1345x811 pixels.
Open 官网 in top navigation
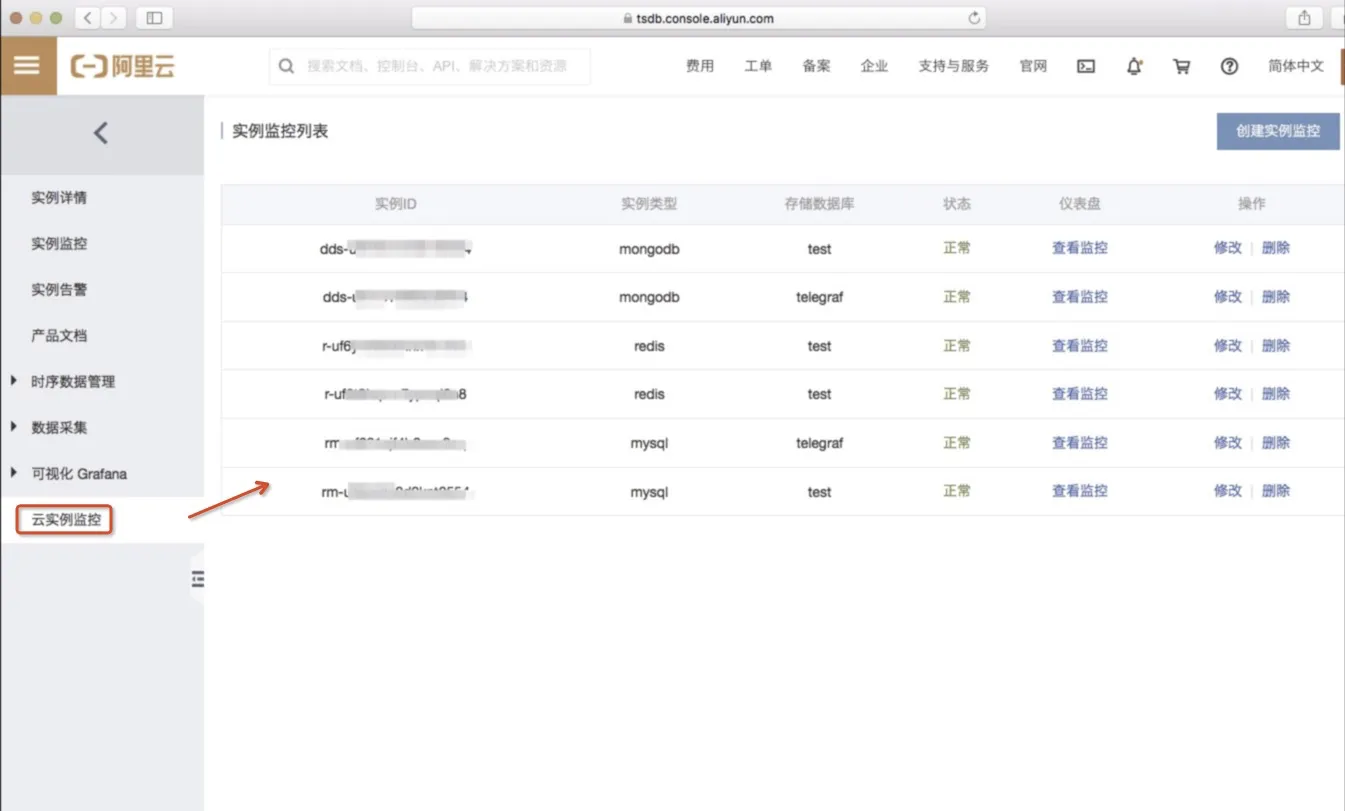pos(1033,66)
